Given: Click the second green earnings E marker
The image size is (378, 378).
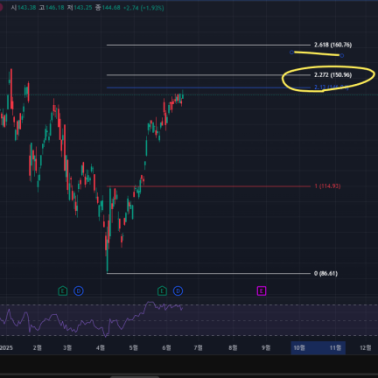Looking at the screenshot, I should pyautogui.click(x=162, y=291).
